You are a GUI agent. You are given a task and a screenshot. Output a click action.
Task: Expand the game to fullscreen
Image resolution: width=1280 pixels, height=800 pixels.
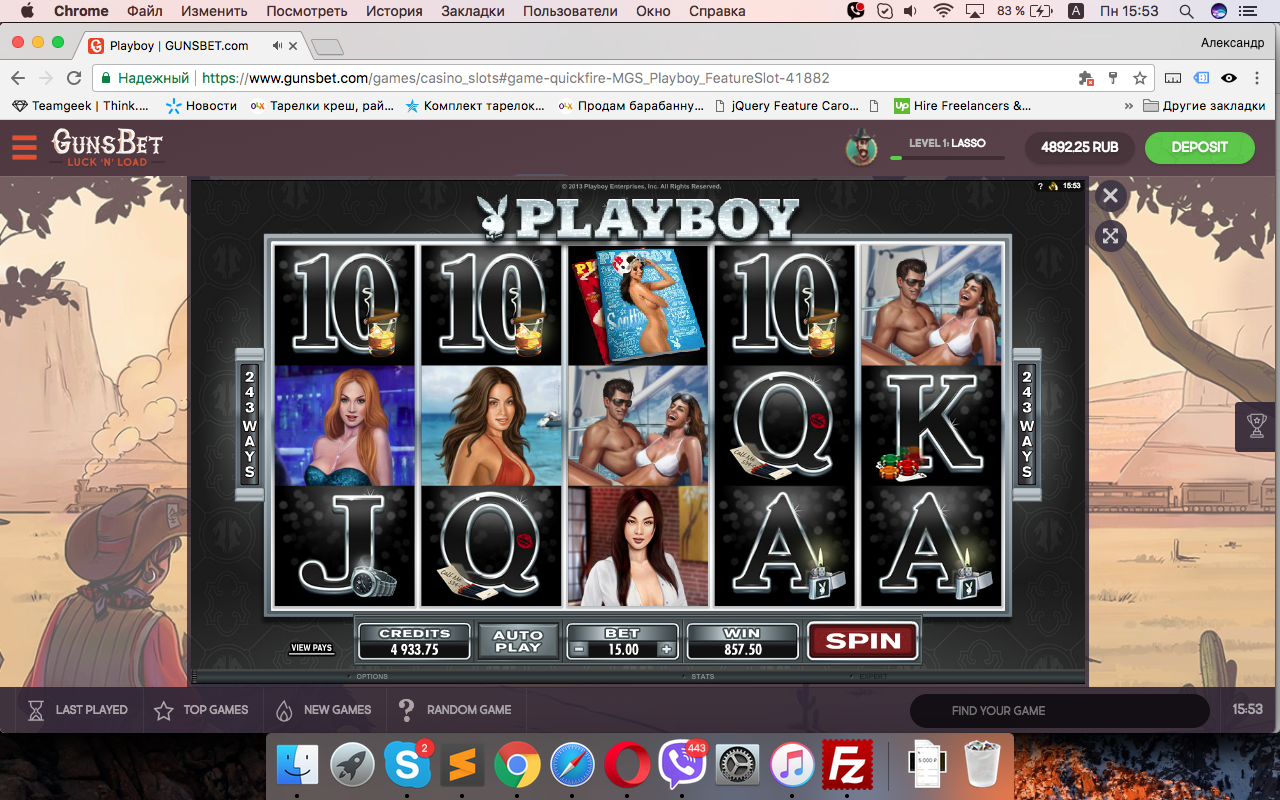click(x=1111, y=236)
